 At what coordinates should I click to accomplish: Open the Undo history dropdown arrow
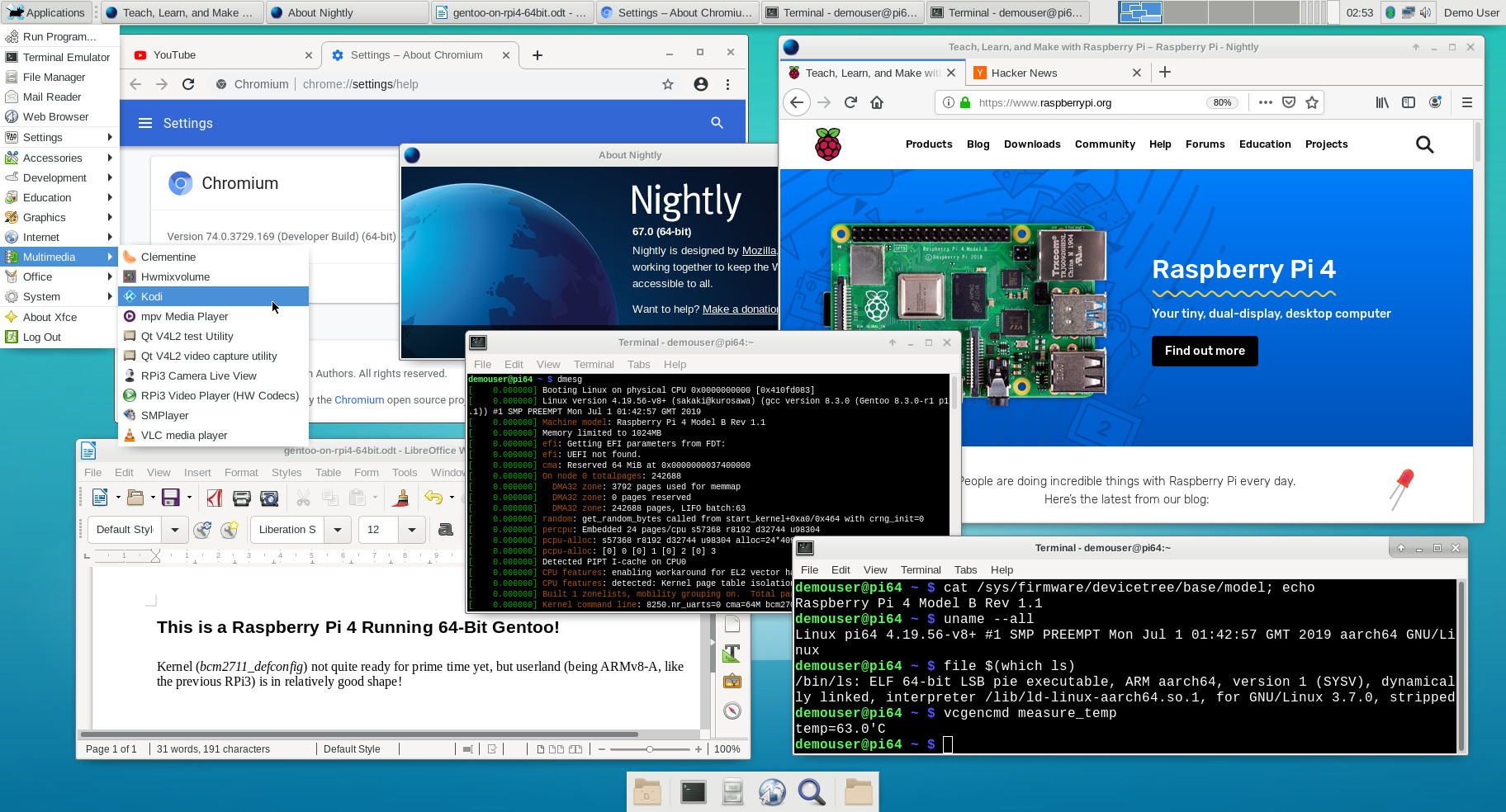click(452, 497)
